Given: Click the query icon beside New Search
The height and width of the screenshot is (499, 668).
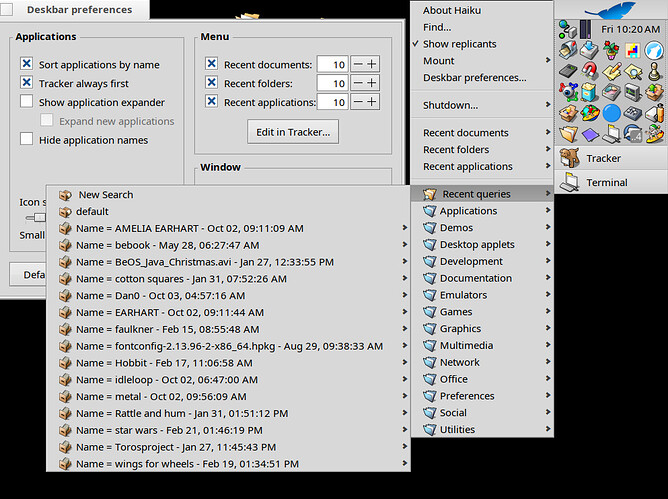Looking at the screenshot, I should pos(65,195).
